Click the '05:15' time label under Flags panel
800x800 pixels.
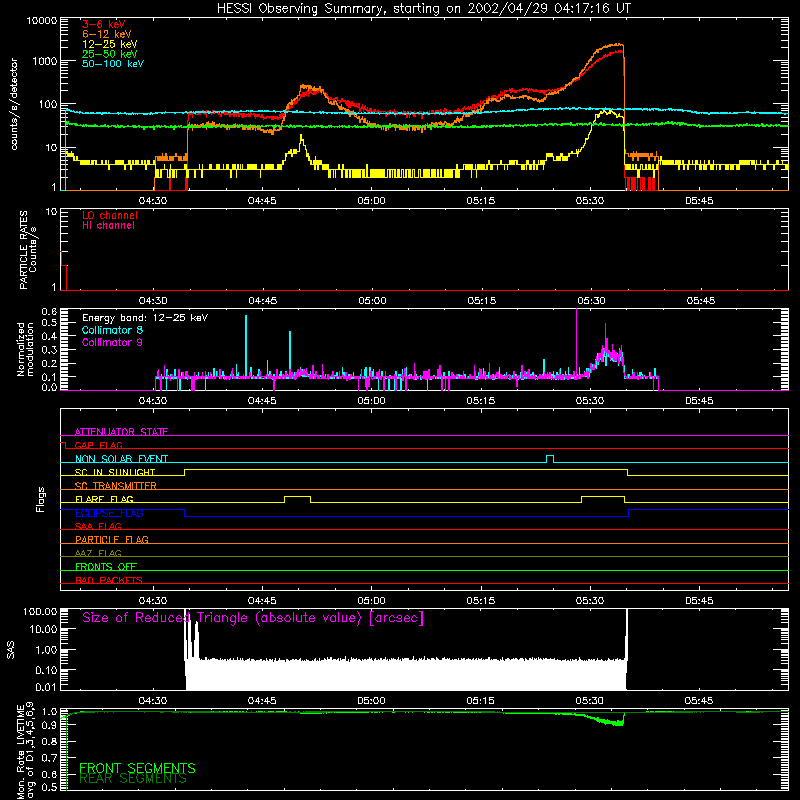click(x=481, y=601)
